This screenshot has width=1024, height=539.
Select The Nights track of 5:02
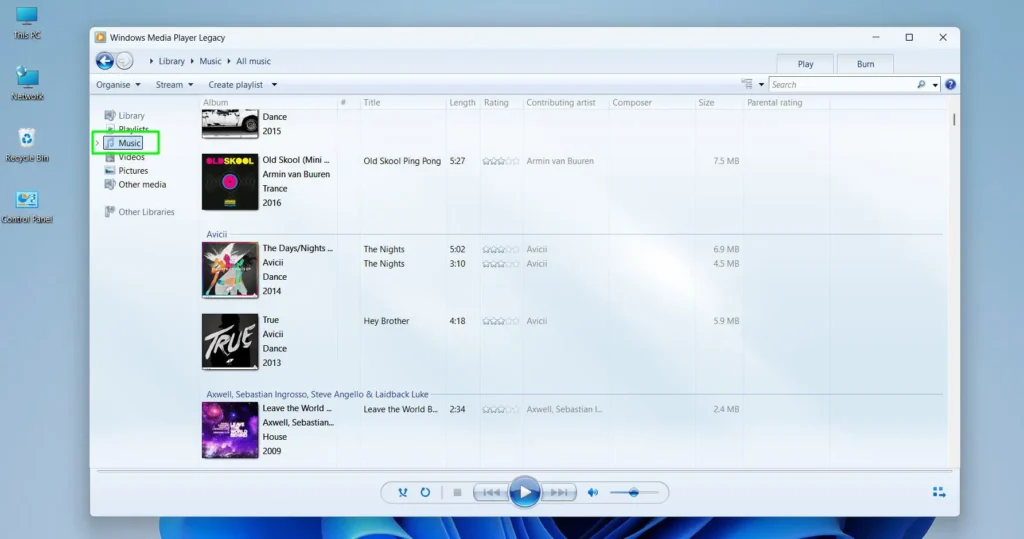[x=384, y=249]
